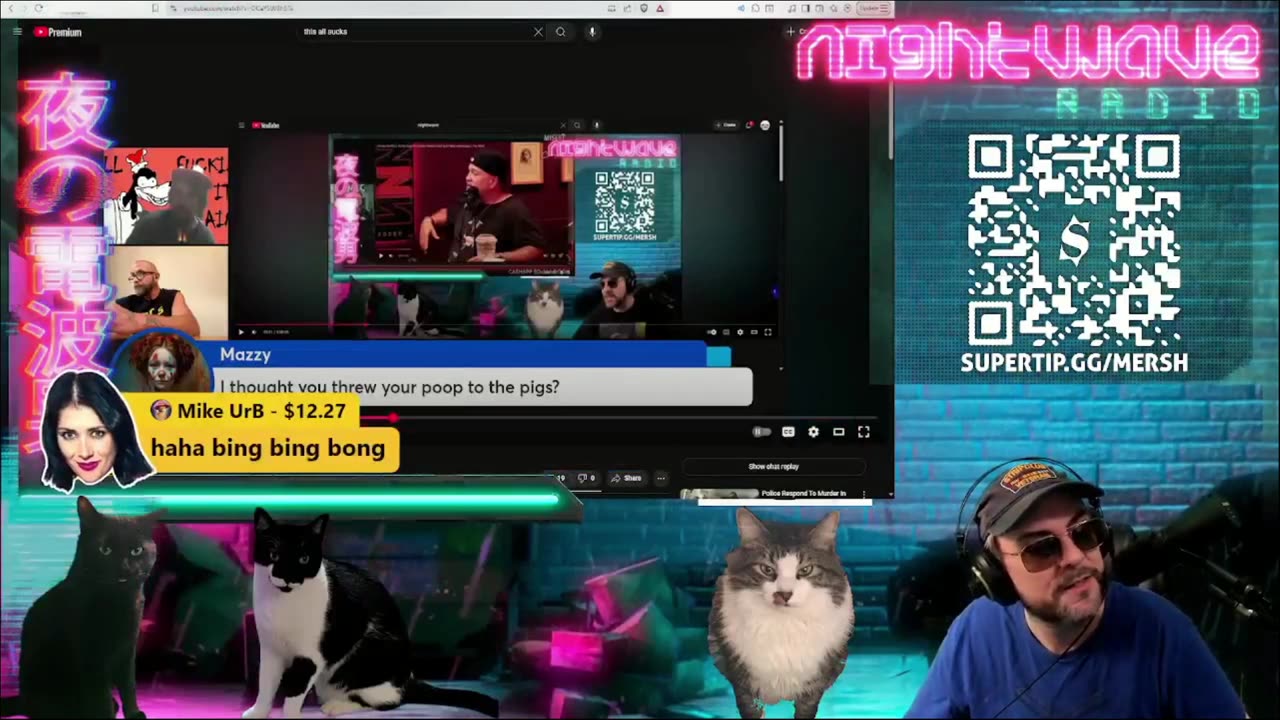Mute the nested inner video volume
The image size is (1280, 720).
pos(254,332)
